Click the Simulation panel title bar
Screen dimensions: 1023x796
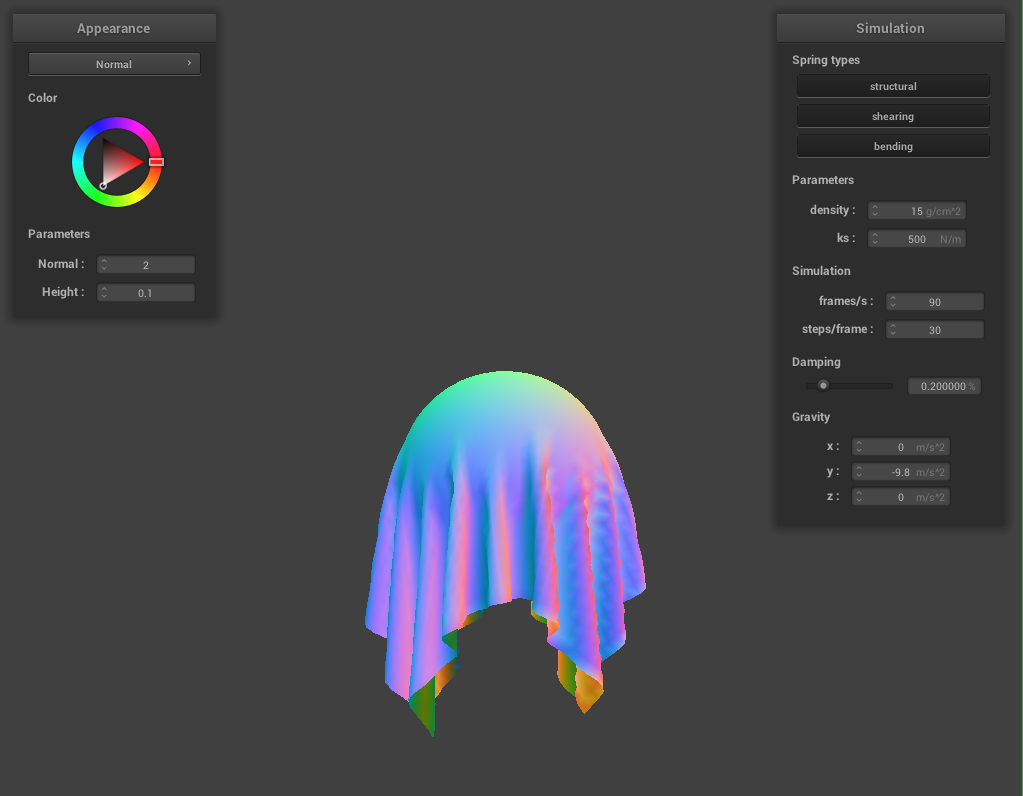coord(891,28)
